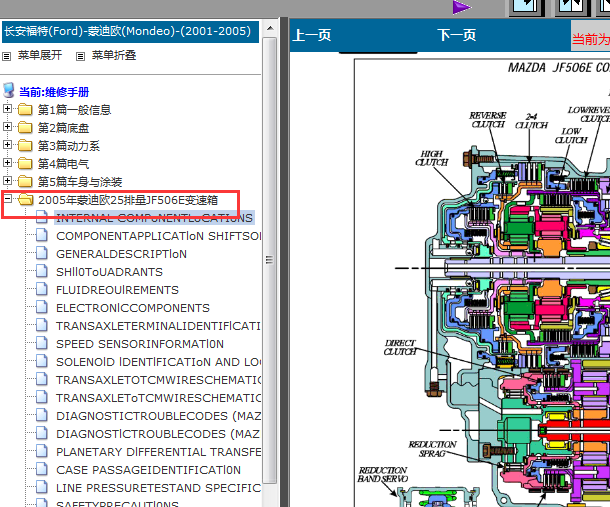Select 第4篇电气 folder label

tap(63, 164)
